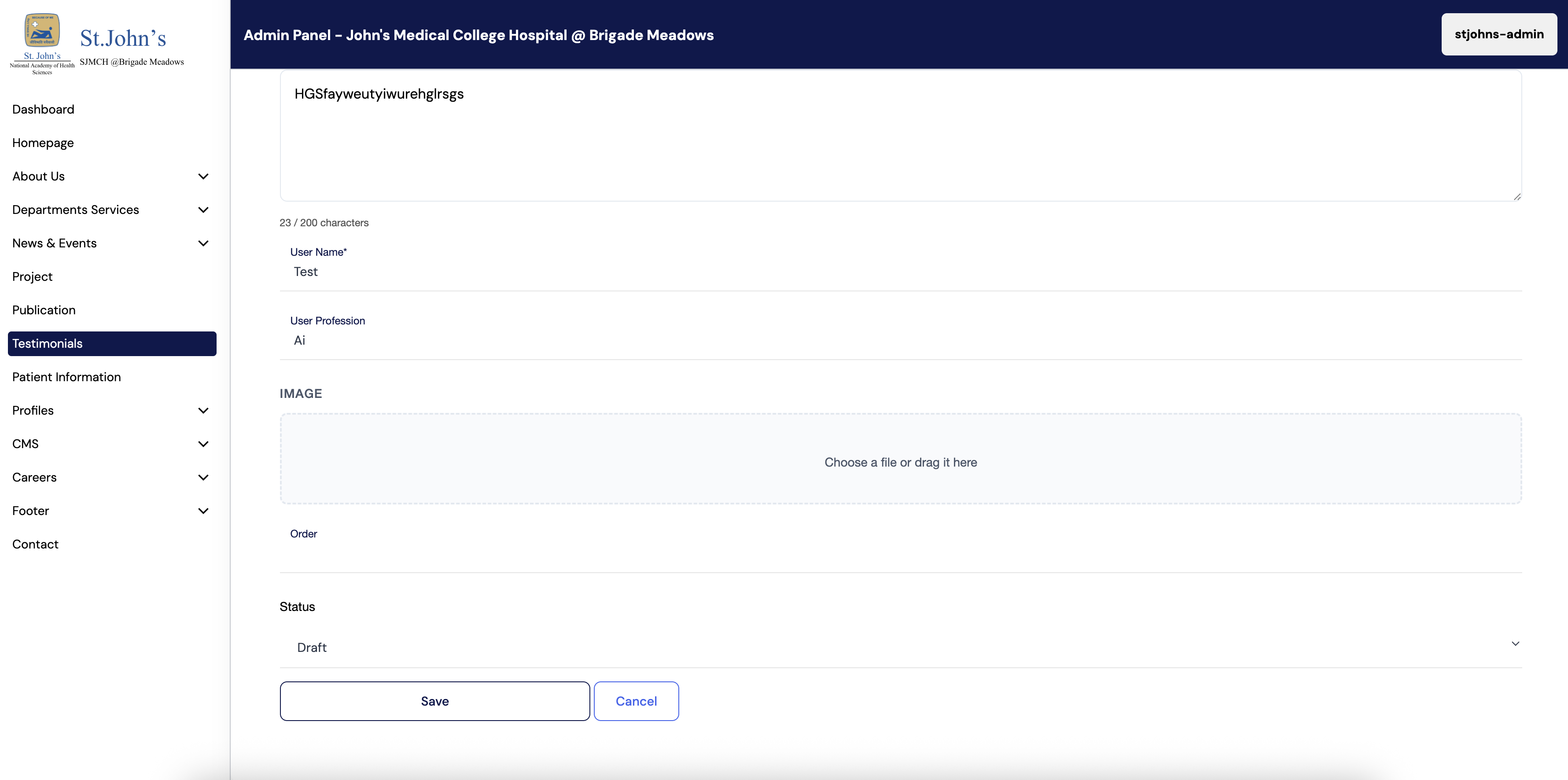Click the stjohns-admin account button
The width and height of the screenshot is (1568, 780).
click(1498, 35)
